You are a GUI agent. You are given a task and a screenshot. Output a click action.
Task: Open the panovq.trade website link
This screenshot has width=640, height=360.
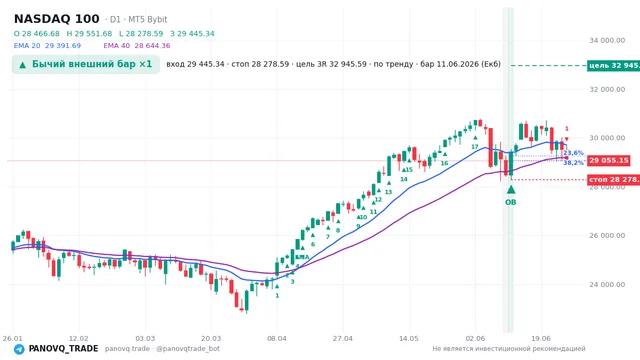pyautogui.click(x=127, y=349)
